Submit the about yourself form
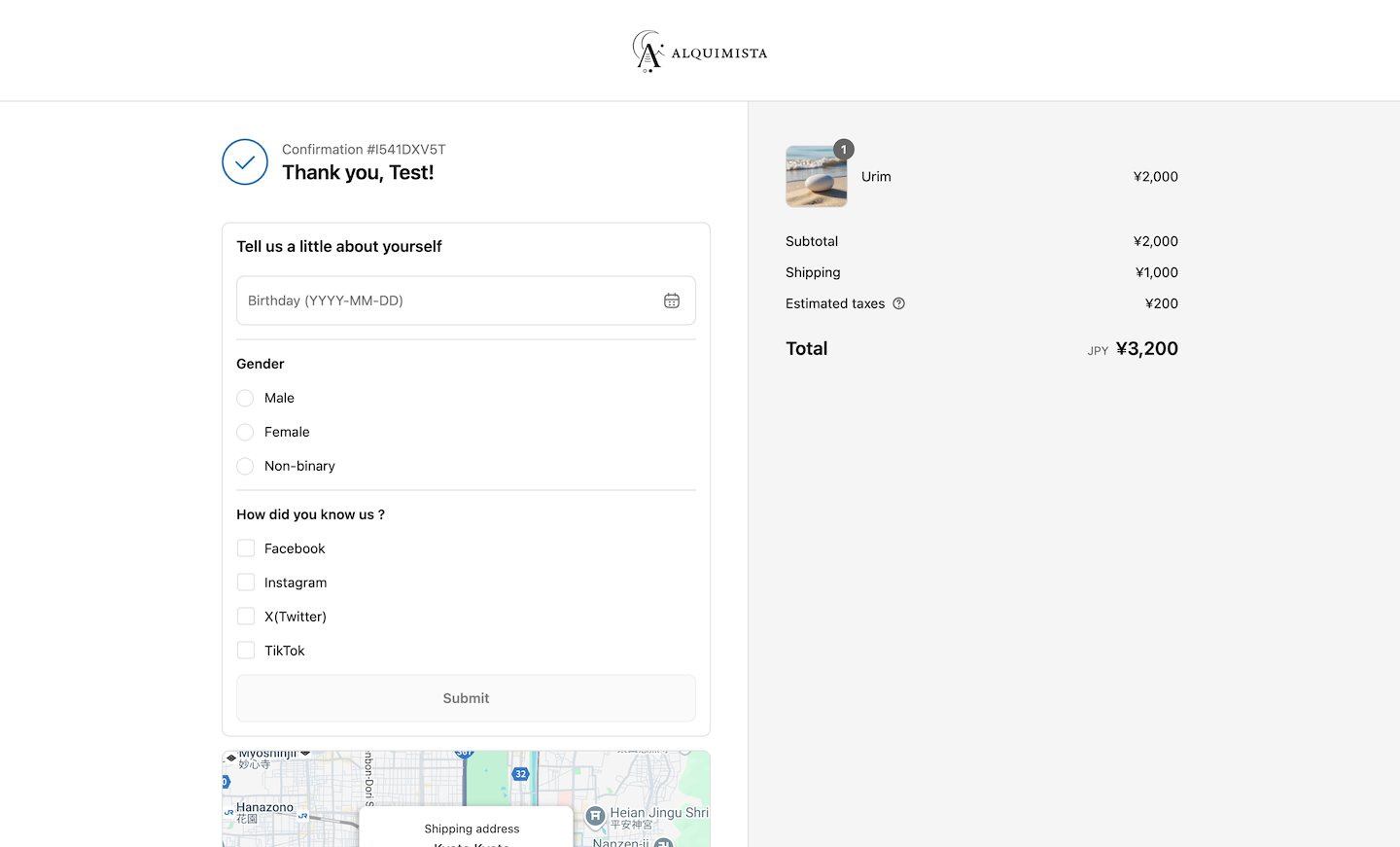Image resolution: width=1400 pixels, height=847 pixels. [x=466, y=698]
